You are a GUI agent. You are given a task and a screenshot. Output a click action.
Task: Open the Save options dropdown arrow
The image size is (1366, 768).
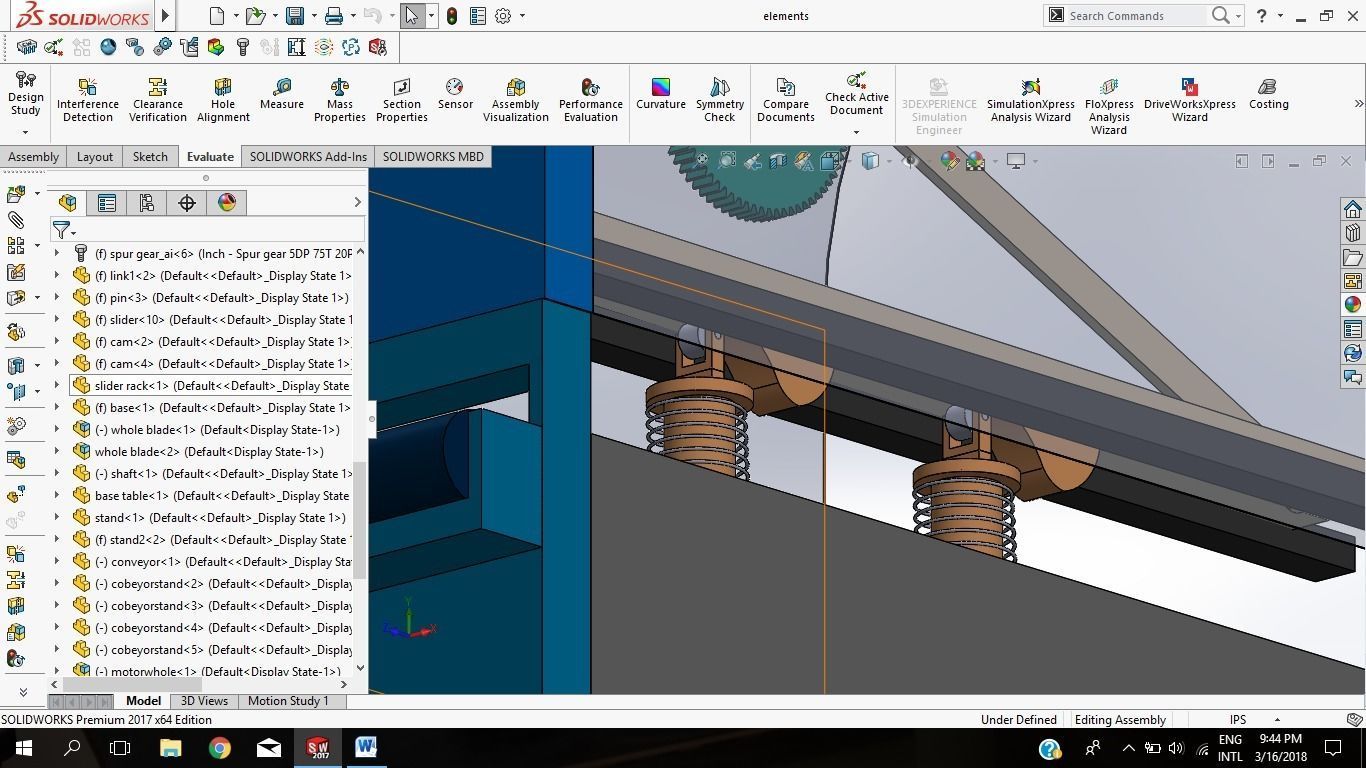coord(314,16)
